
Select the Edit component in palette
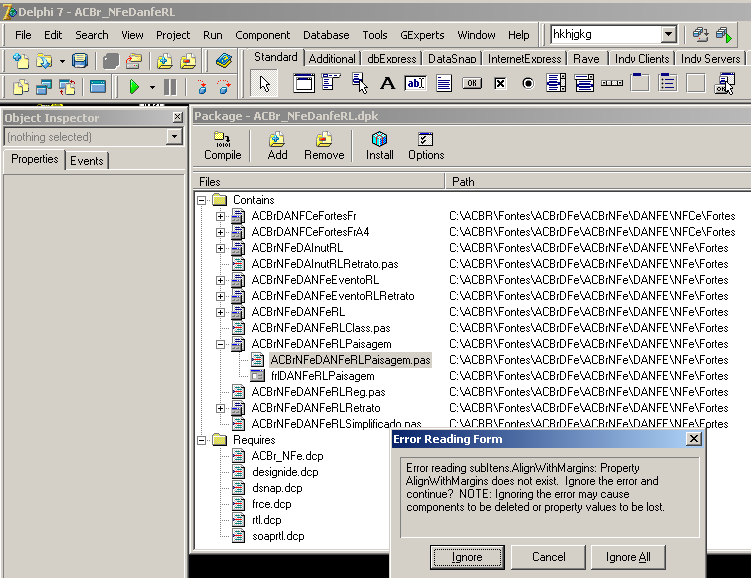[415, 83]
